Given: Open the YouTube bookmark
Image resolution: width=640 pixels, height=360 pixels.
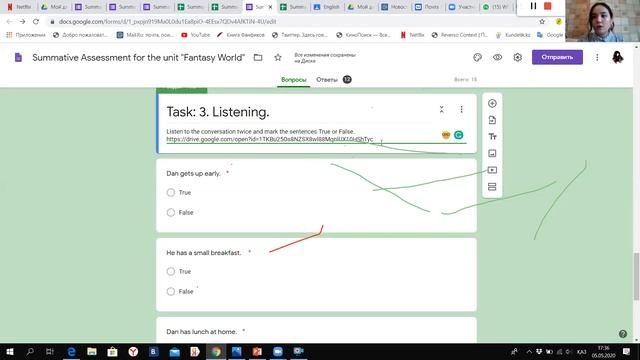Looking at the screenshot, I should (196, 35).
